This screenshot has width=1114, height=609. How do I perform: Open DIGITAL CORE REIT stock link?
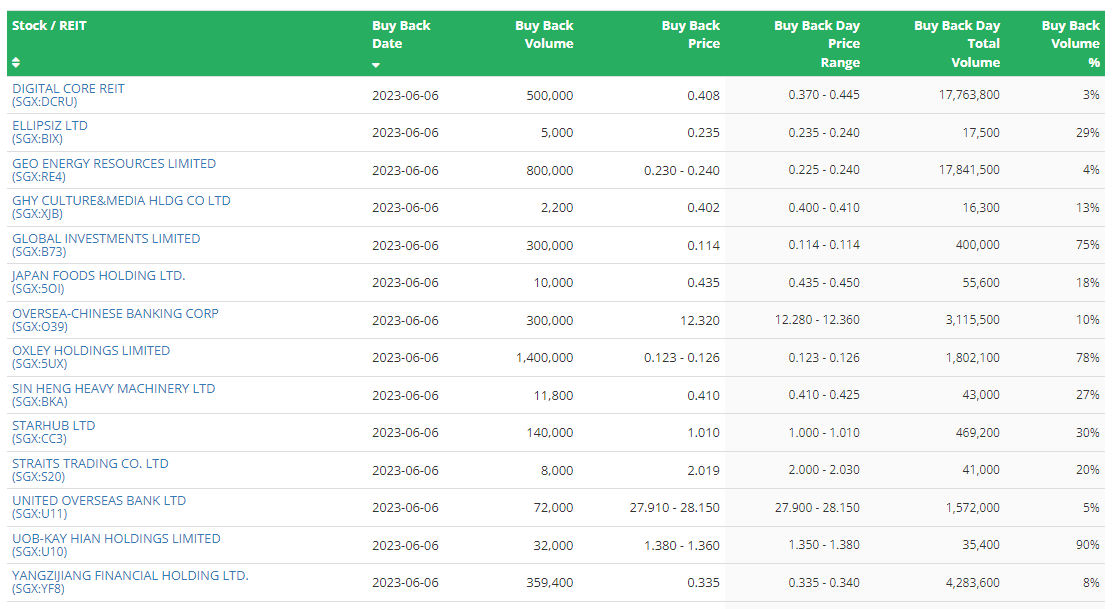click(x=68, y=95)
